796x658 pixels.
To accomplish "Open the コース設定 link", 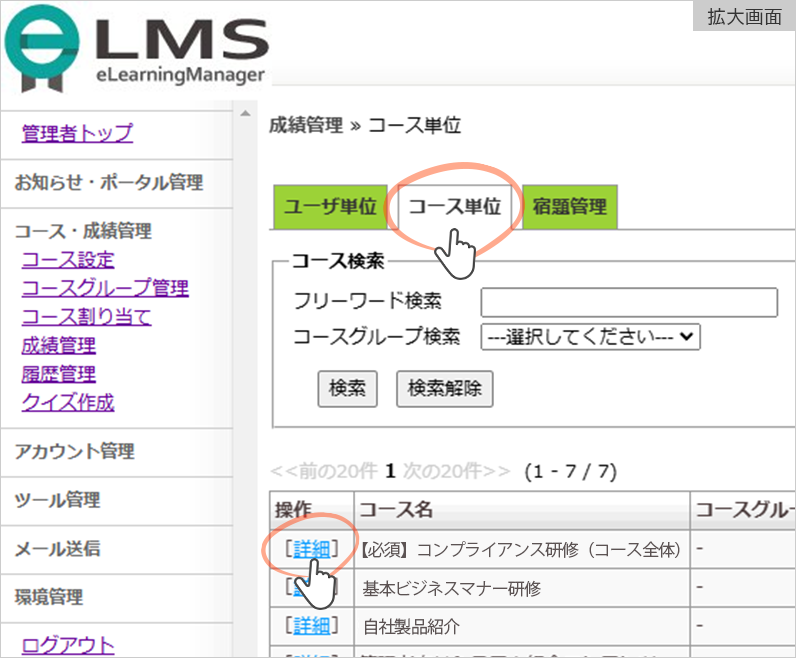I will point(68,259).
